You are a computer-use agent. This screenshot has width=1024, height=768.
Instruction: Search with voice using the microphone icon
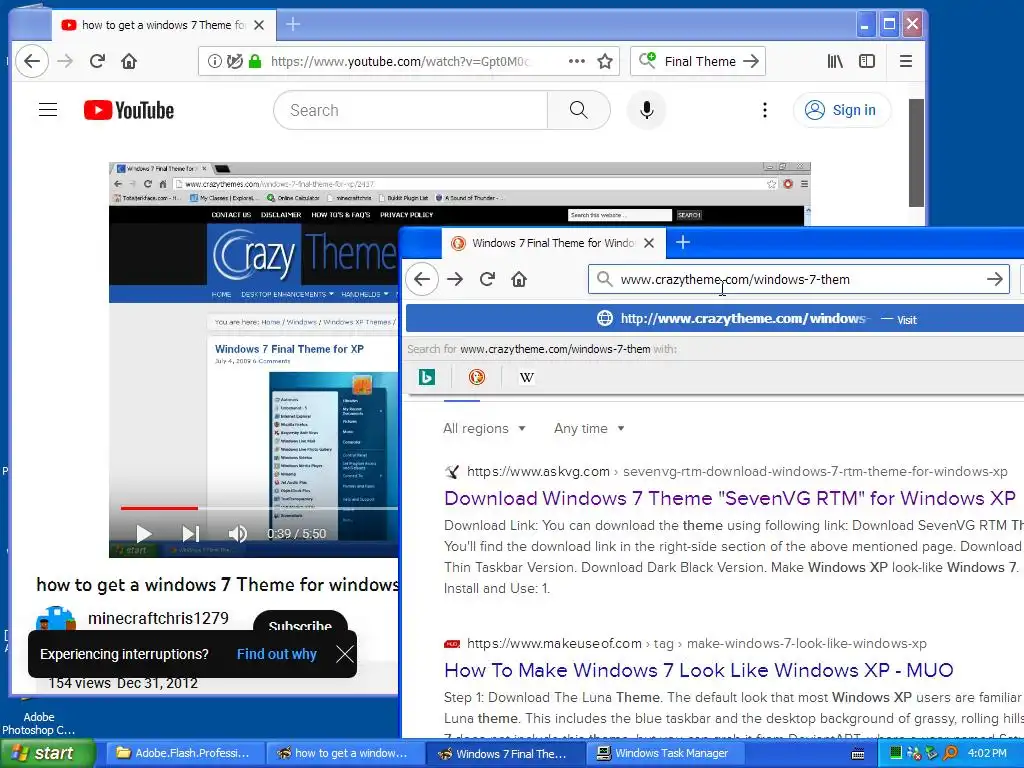[647, 110]
